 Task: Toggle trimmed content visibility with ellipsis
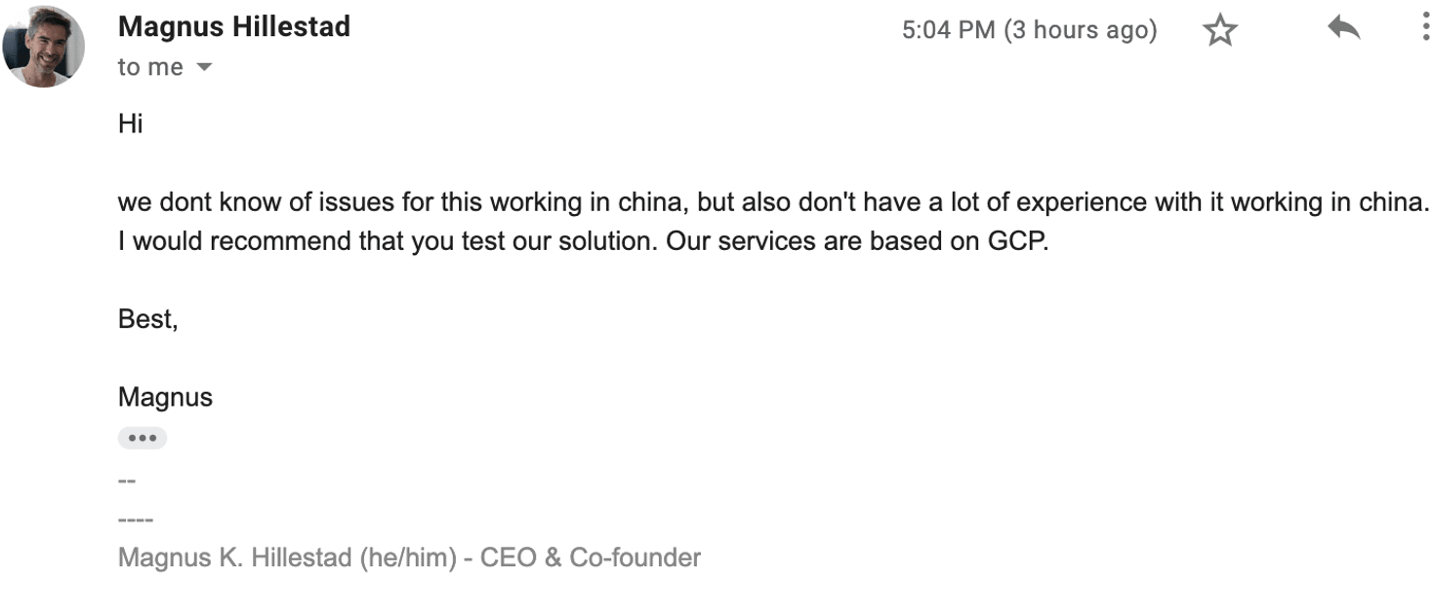(x=142, y=437)
